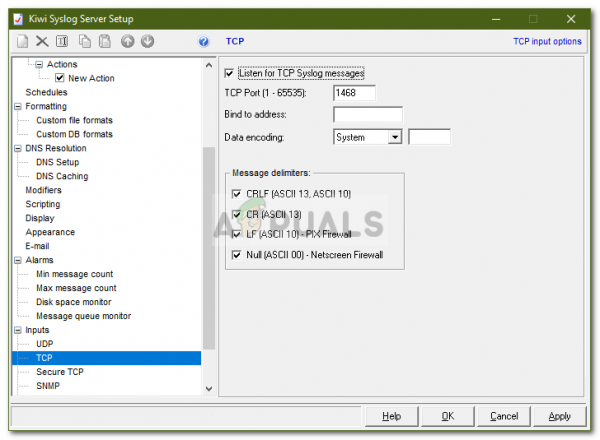The width and height of the screenshot is (600, 440).
Task: Click the OK button
Action: pos(448,416)
